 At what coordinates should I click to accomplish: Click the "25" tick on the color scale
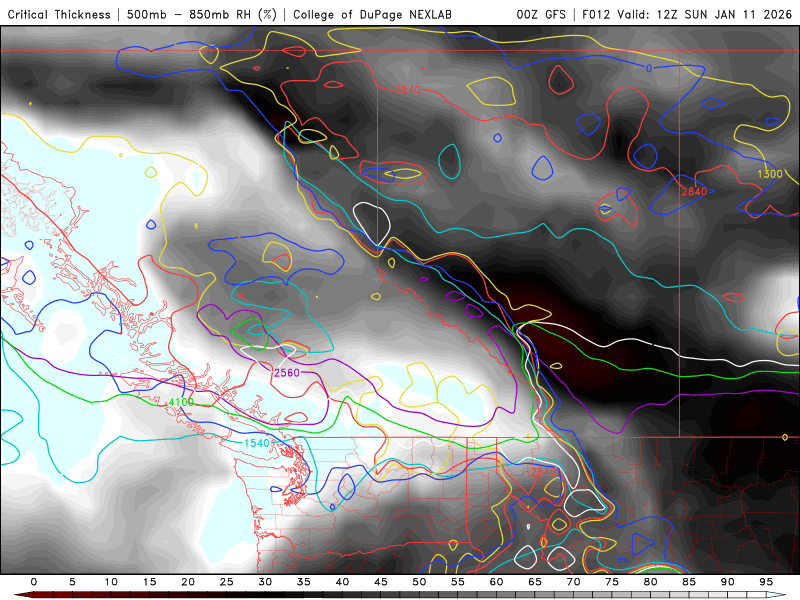pyautogui.click(x=227, y=582)
